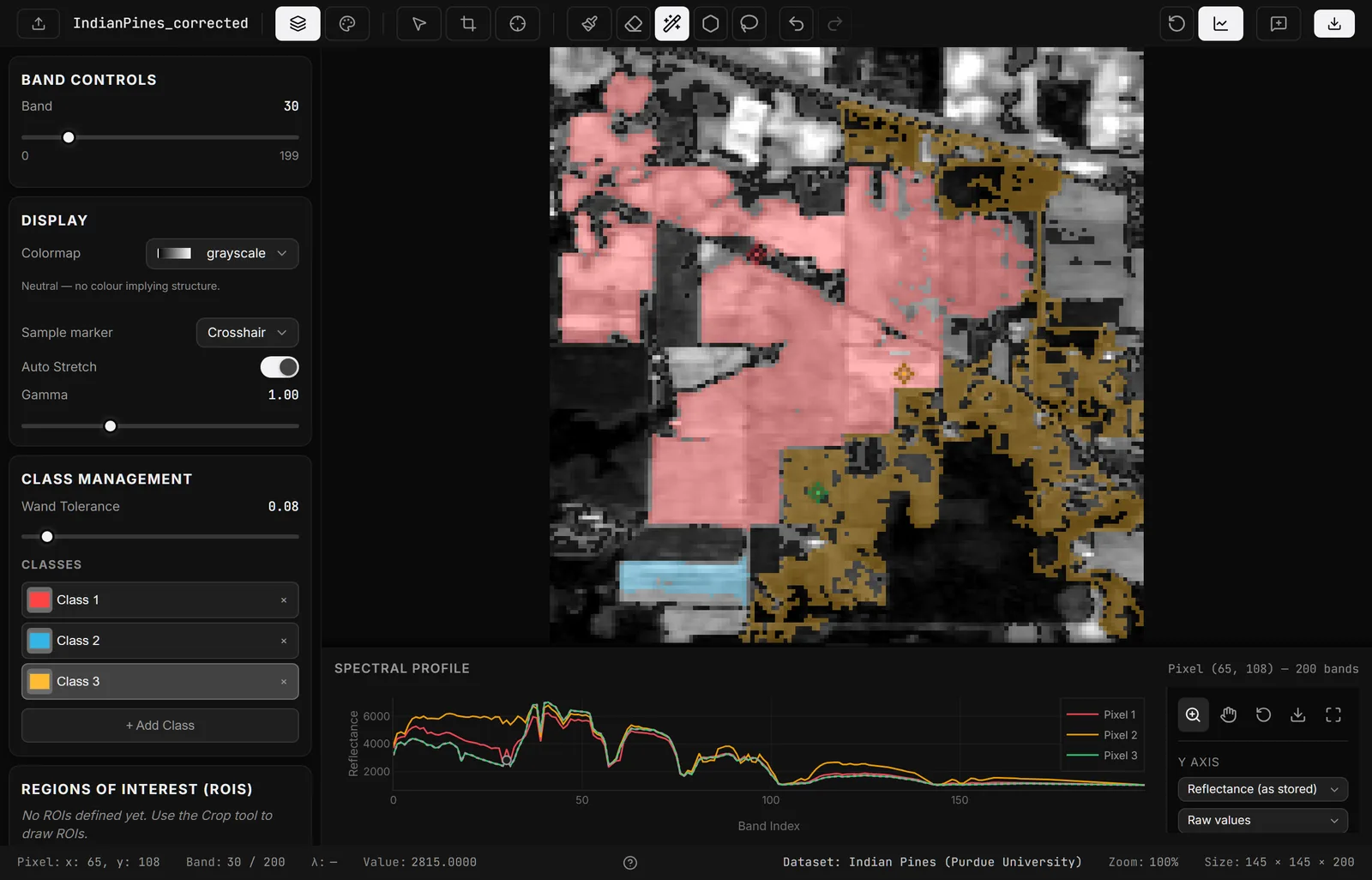
Task: Click the Class 2 blue color swatch
Action: 39,641
